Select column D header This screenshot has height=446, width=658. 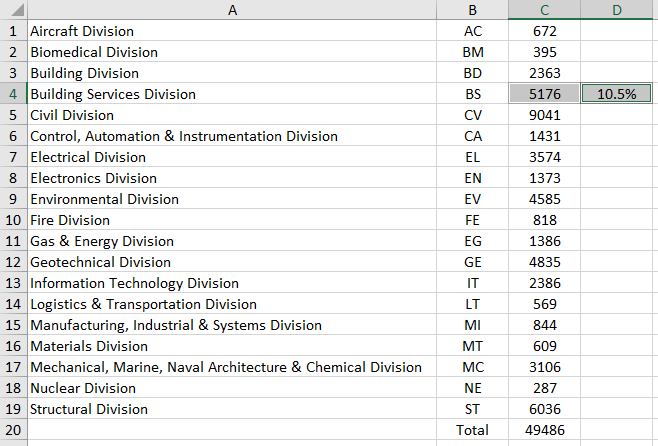click(x=616, y=10)
